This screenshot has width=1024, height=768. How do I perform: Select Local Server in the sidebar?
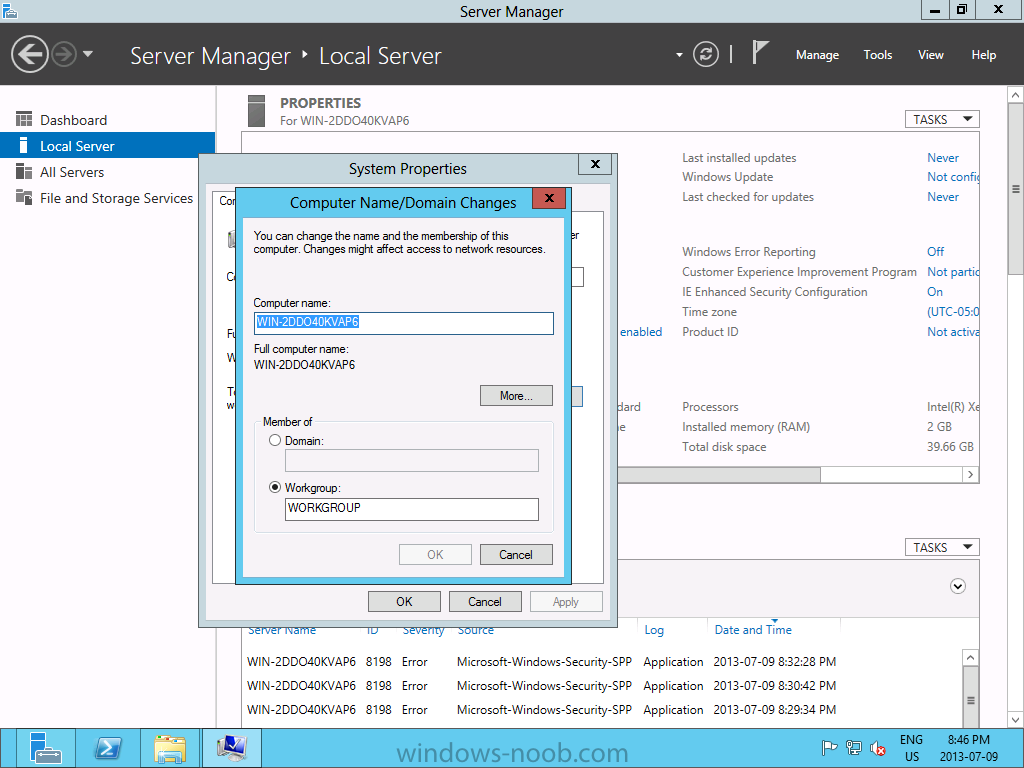108,146
